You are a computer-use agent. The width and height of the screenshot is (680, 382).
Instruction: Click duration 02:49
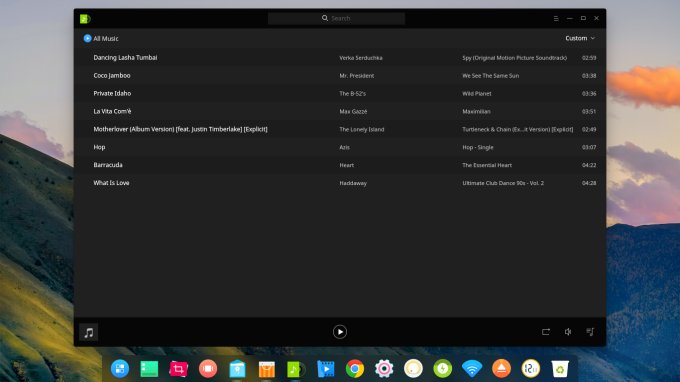tap(589, 129)
